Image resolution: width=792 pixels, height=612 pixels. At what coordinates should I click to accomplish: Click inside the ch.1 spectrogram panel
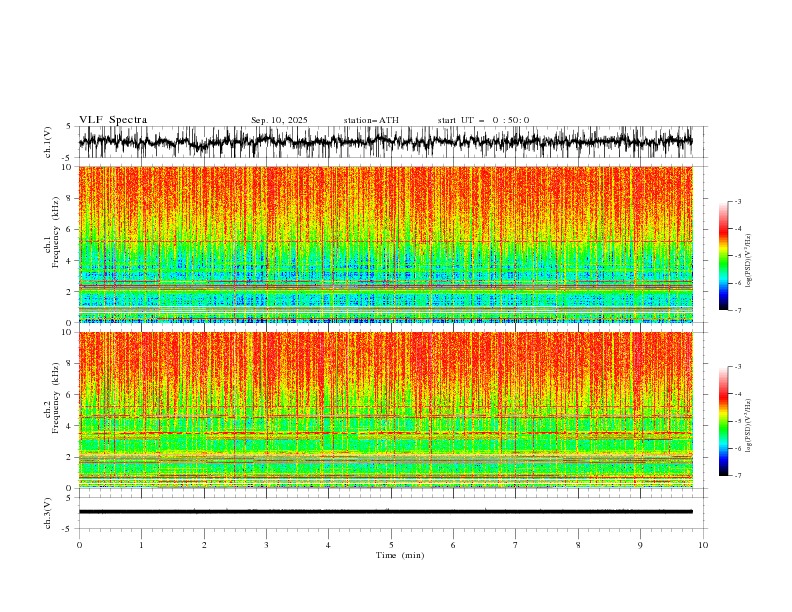coord(385,244)
